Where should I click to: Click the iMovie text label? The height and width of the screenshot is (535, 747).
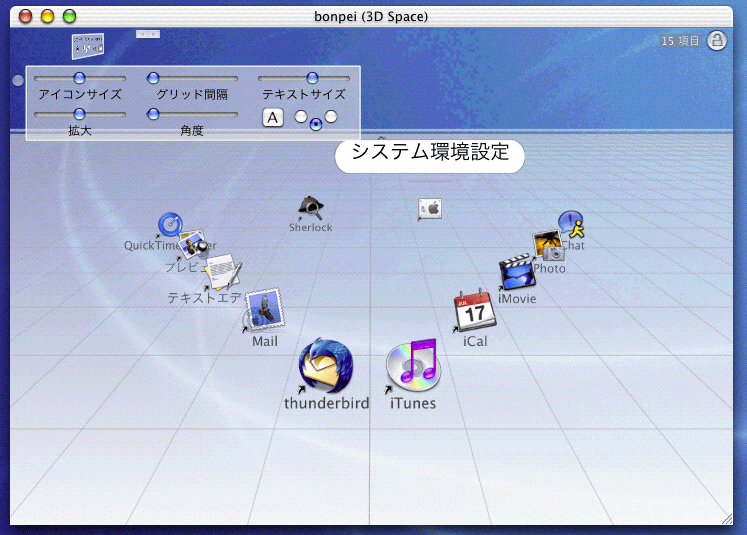(x=517, y=299)
